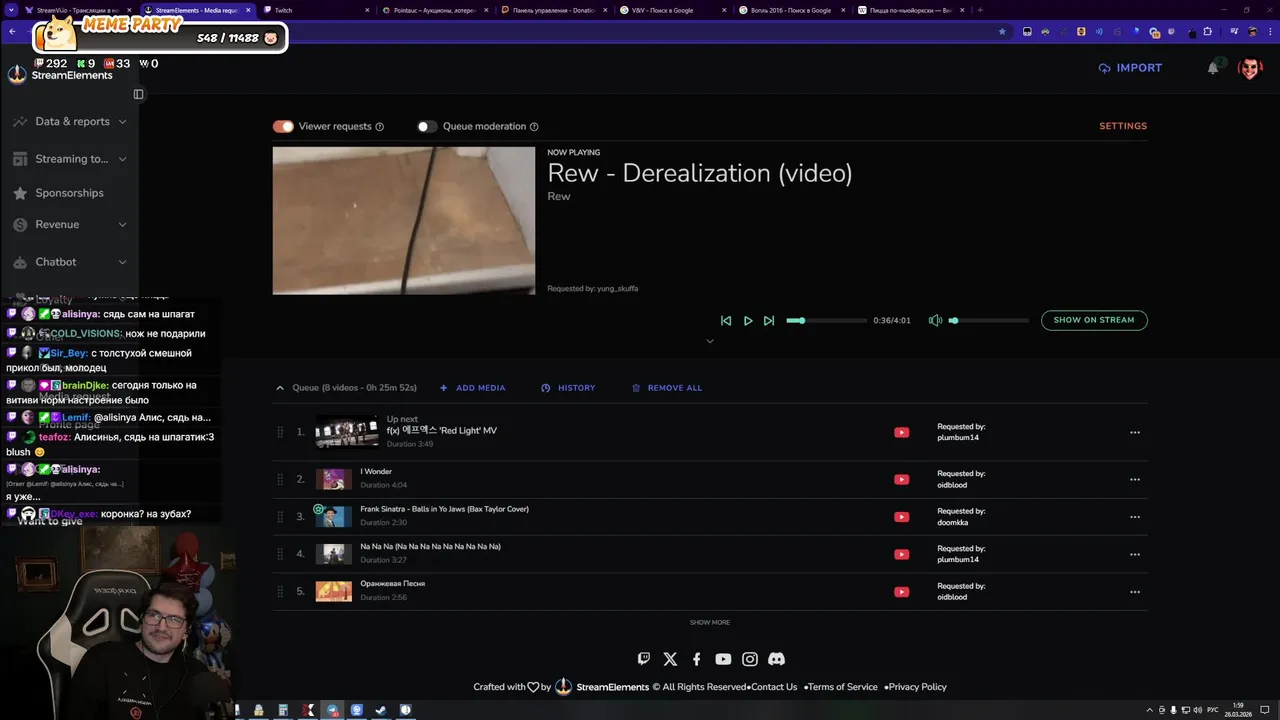Expand the Data & reports sidebar menu

coord(70,122)
